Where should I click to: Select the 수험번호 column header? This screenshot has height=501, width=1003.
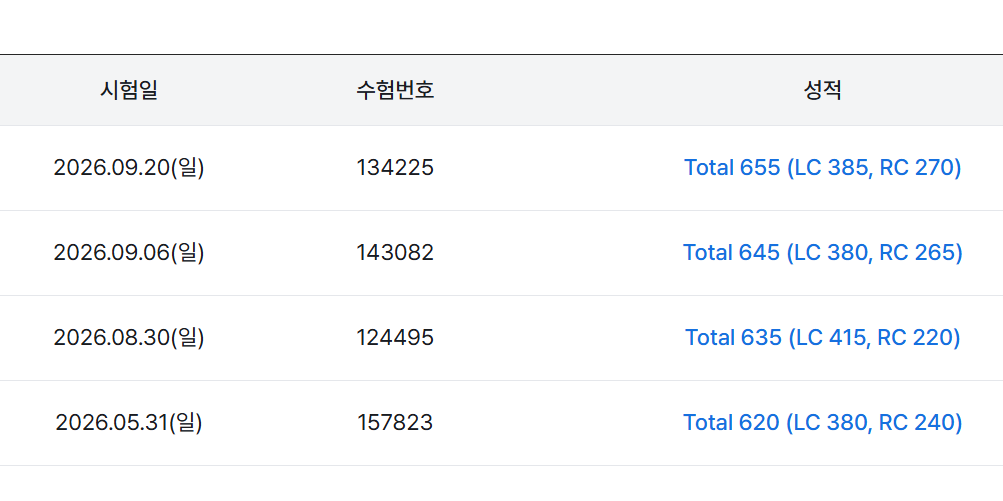pyautogui.click(x=395, y=90)
